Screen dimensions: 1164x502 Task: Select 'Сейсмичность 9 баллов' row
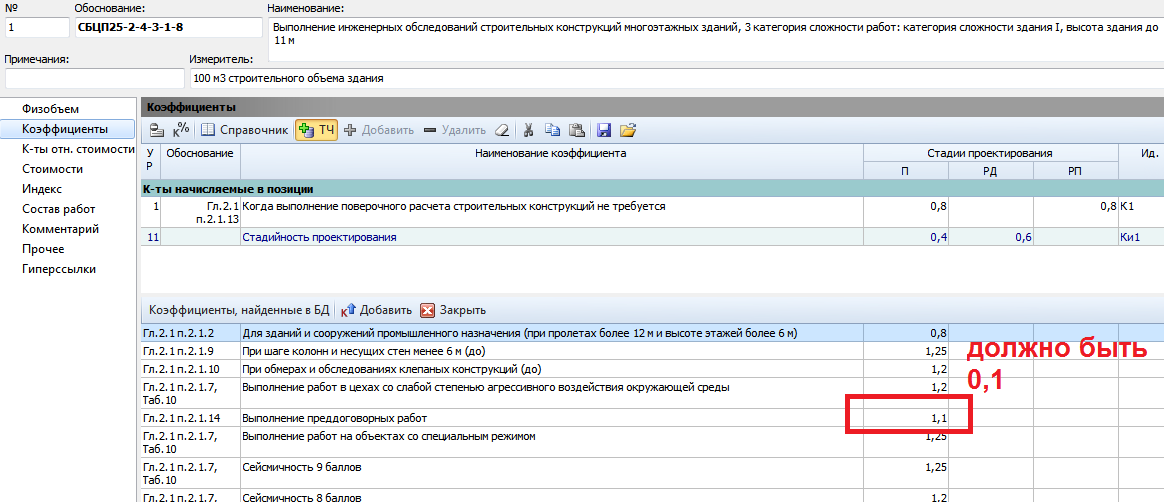[652, 473]
